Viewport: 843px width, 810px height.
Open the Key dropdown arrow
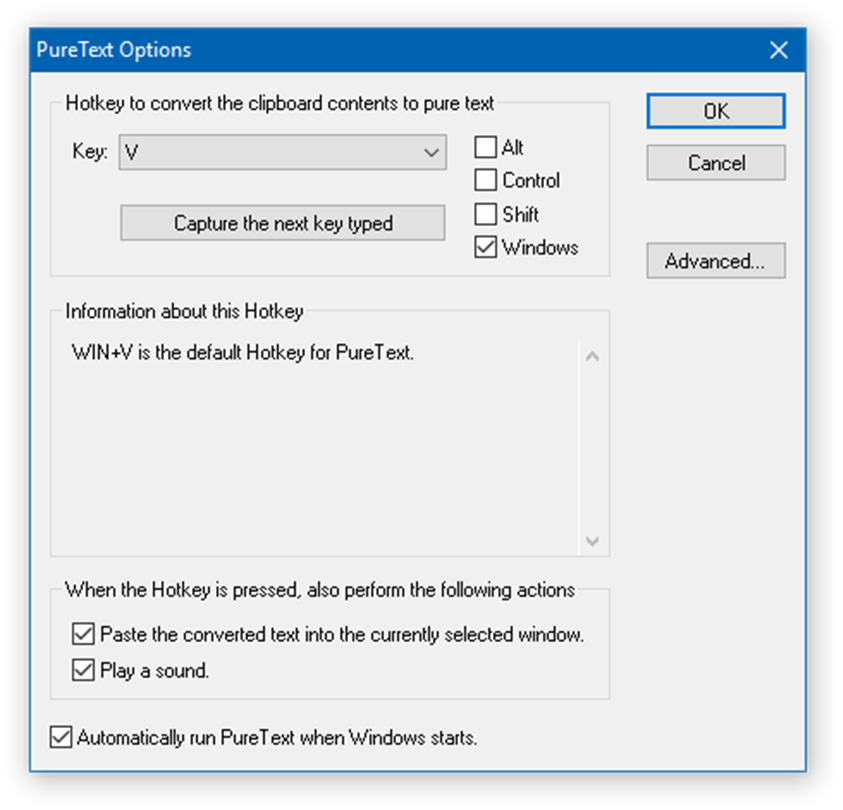point(432,153)
